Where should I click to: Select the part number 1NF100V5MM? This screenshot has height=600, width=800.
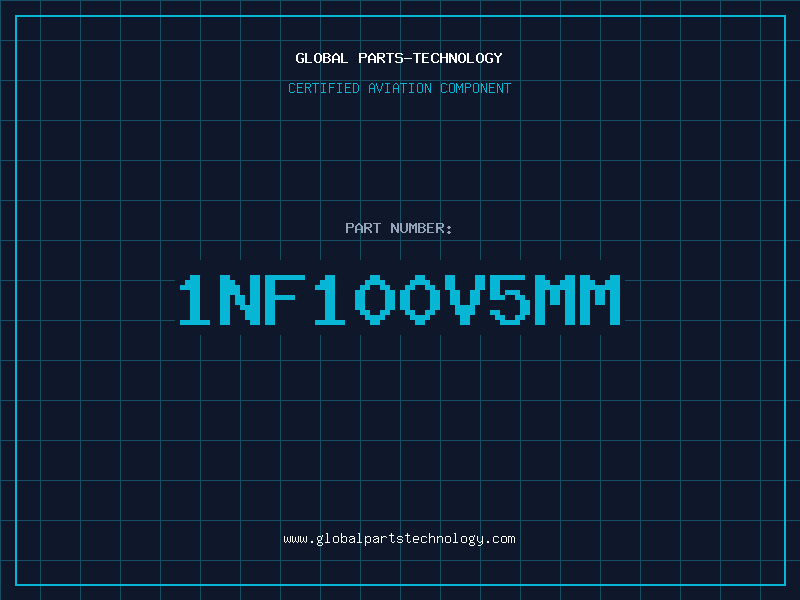(399, 300)
